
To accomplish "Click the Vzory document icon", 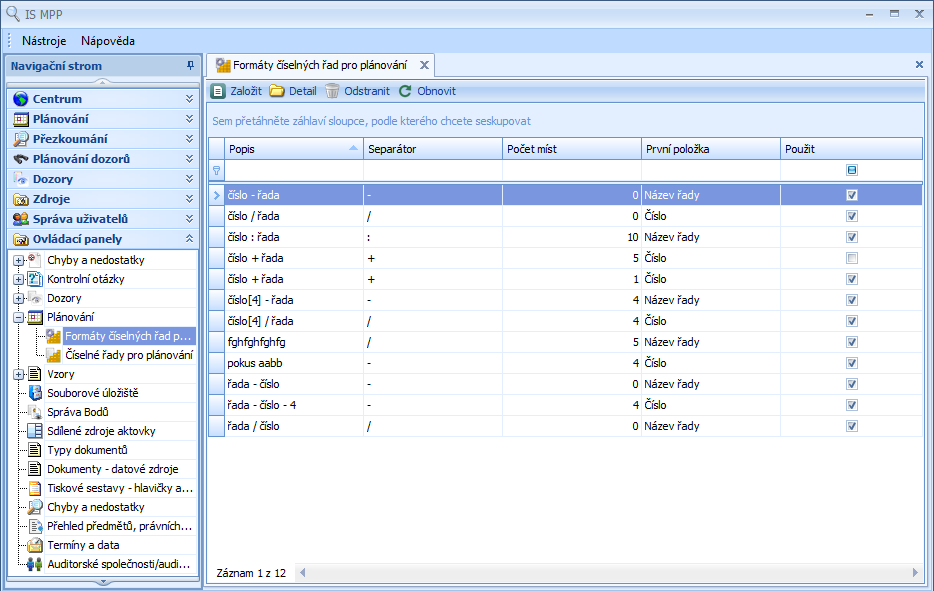I will pos(36,374).
